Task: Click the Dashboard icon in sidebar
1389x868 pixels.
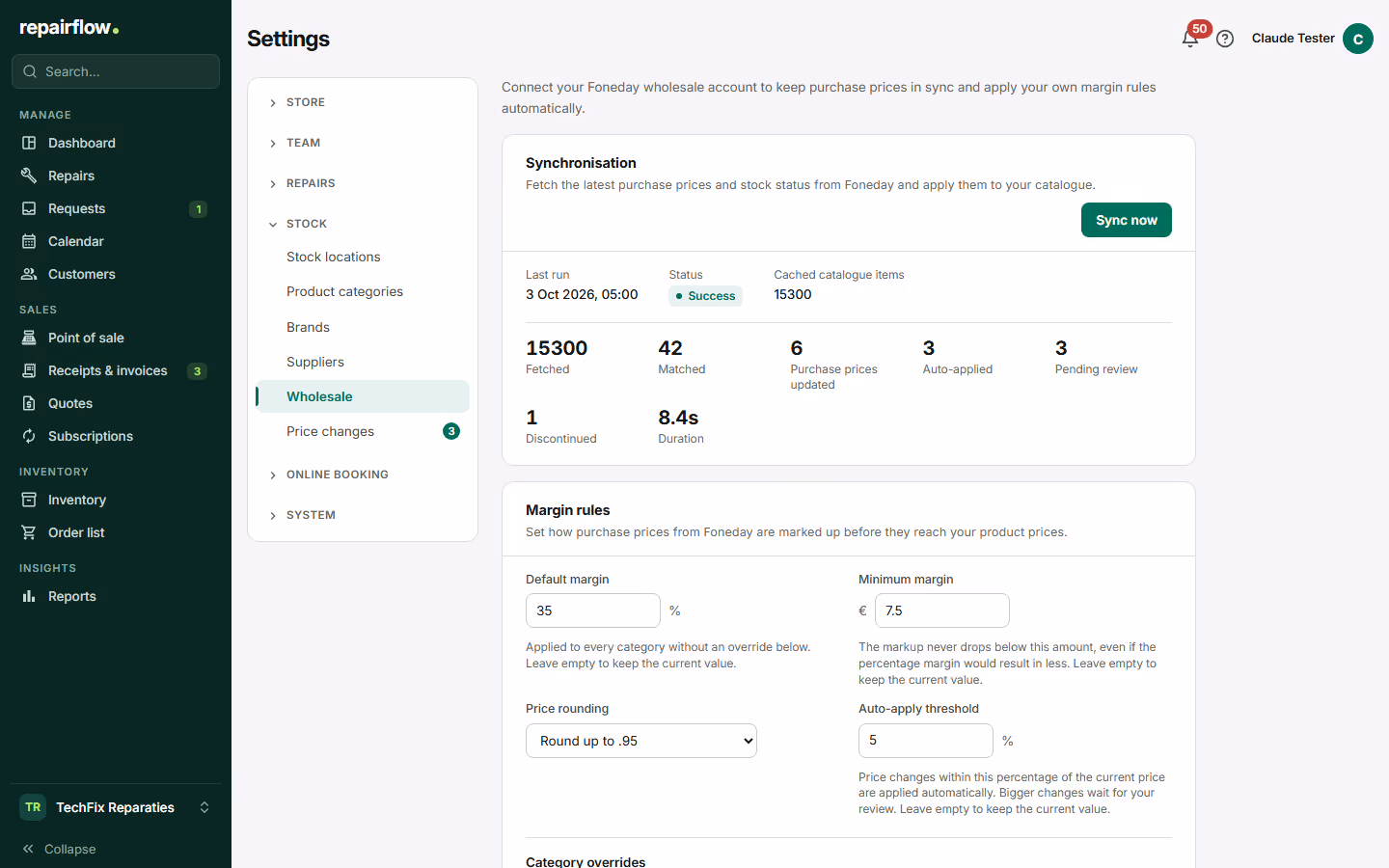Action: 29,143
